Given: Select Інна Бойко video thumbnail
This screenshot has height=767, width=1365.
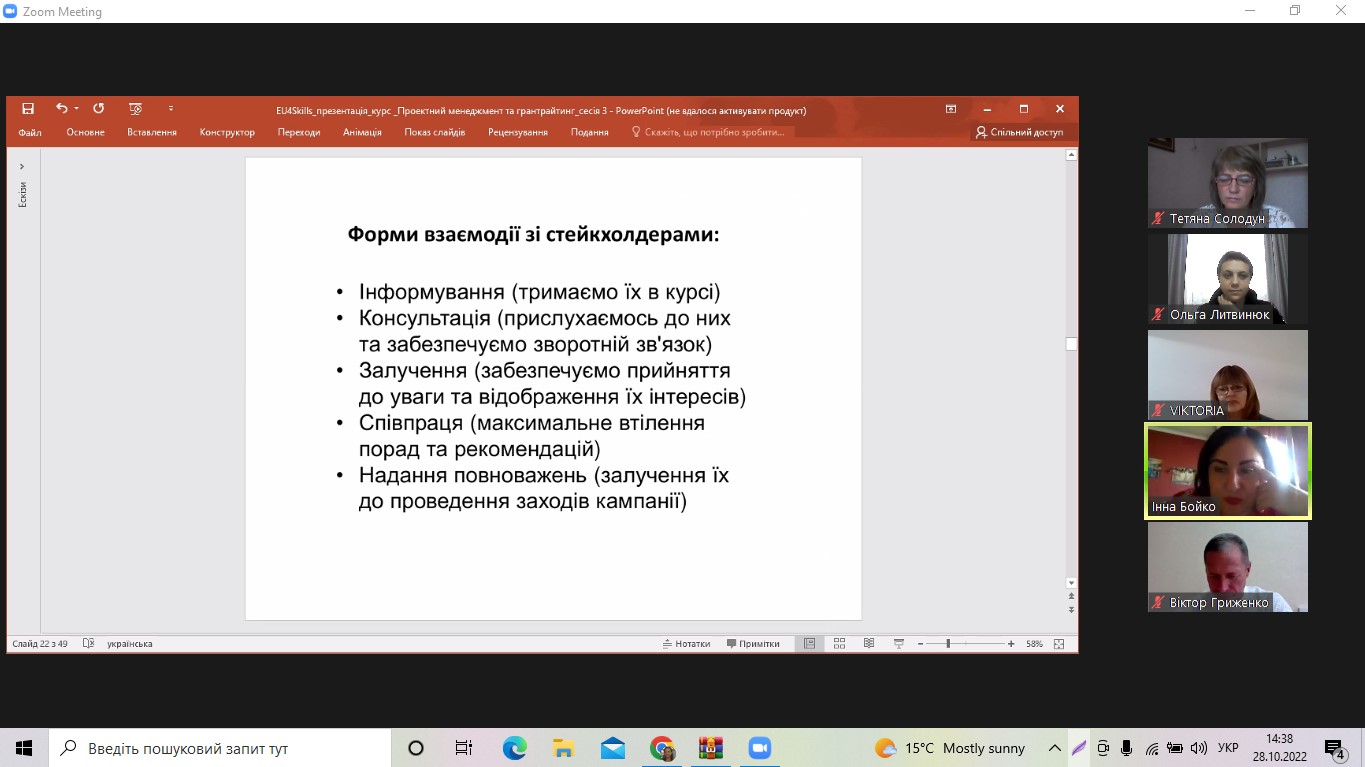Looking at the screenshot, I should 1227,472.
